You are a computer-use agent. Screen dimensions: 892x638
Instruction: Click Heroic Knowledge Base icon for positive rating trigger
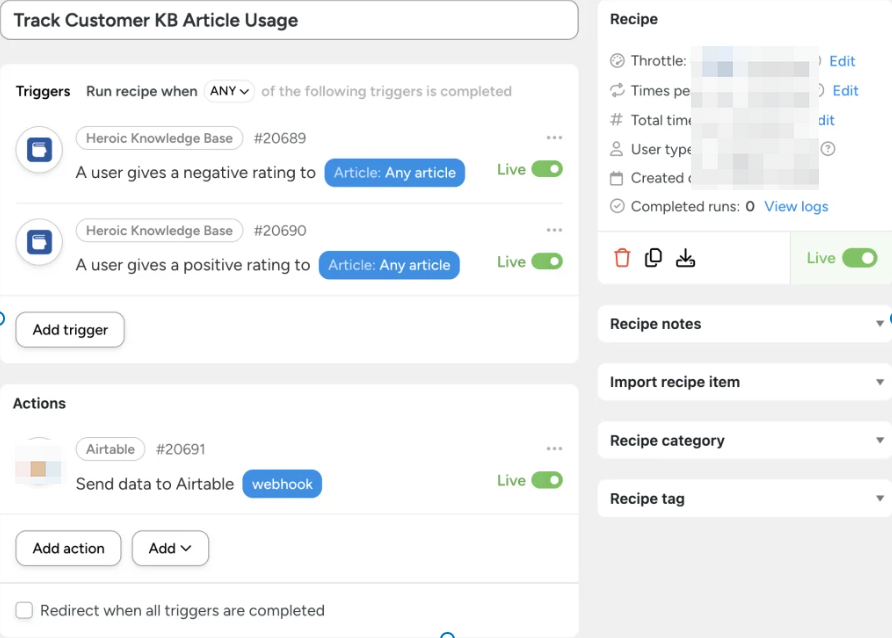pos(40,242)
